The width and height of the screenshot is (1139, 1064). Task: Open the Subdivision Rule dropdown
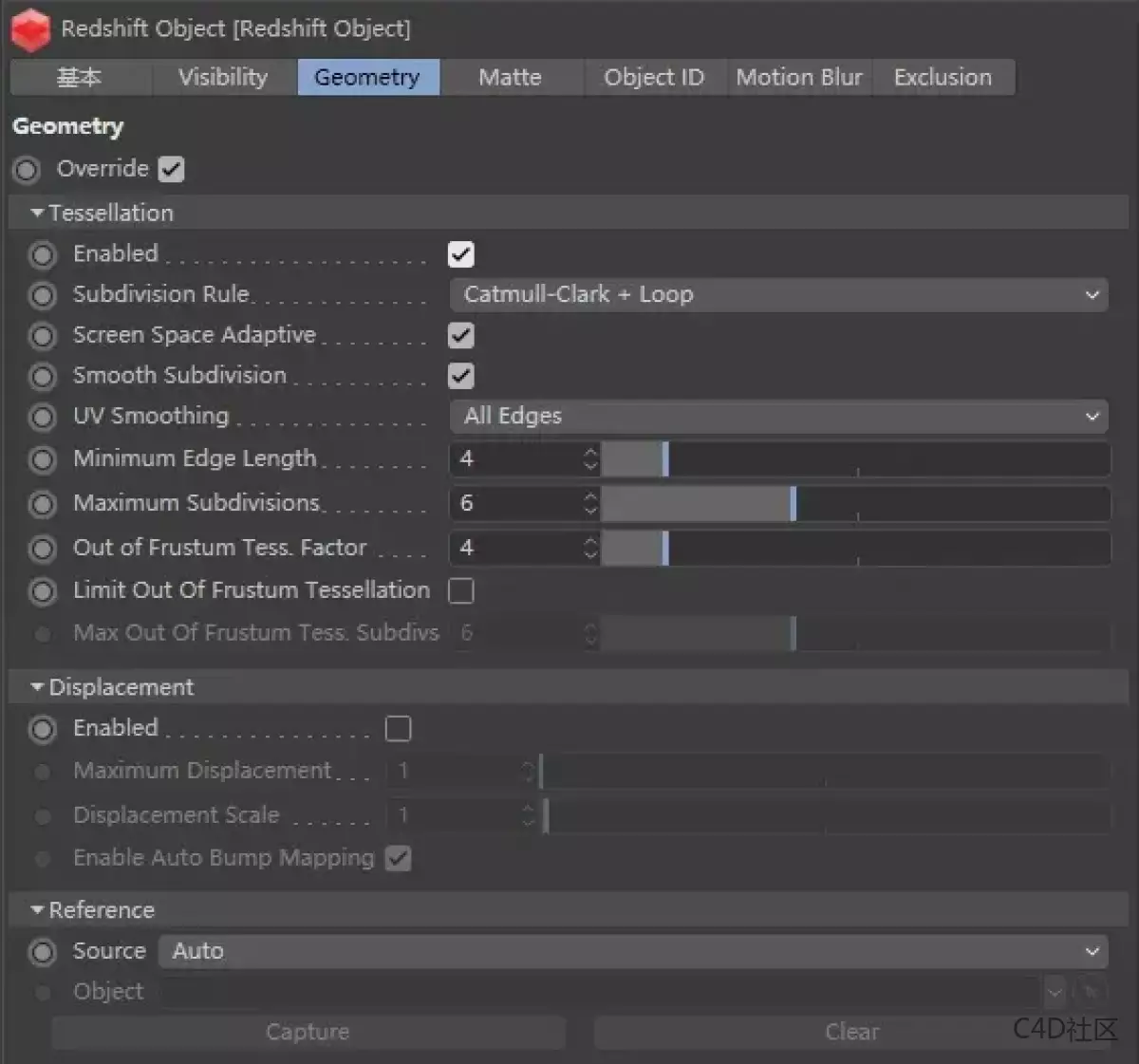point(778,294)
